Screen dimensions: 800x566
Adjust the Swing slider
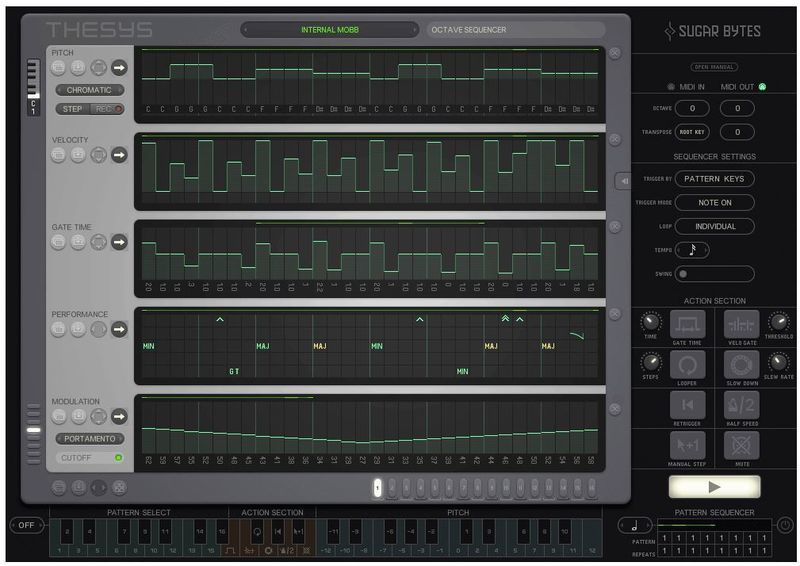714,274
